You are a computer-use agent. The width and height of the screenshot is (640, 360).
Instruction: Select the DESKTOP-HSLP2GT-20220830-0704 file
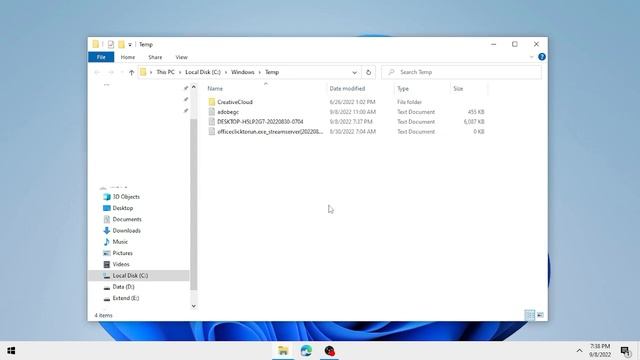click(260, 122)
